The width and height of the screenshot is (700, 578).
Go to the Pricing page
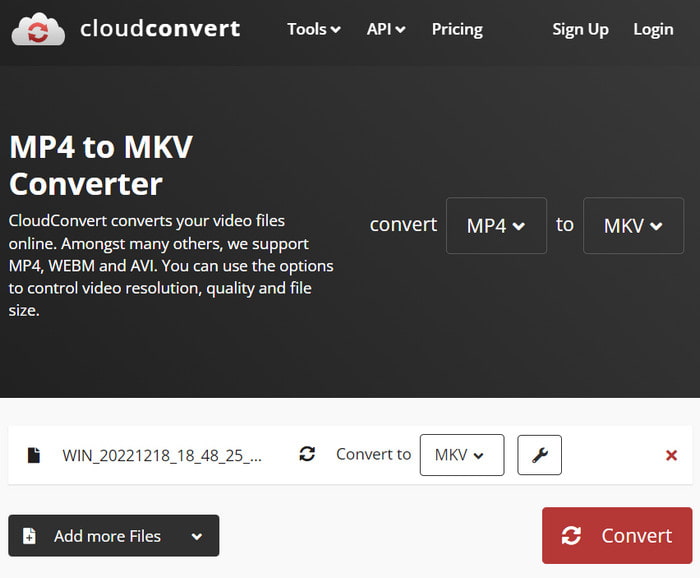[457, 29]
